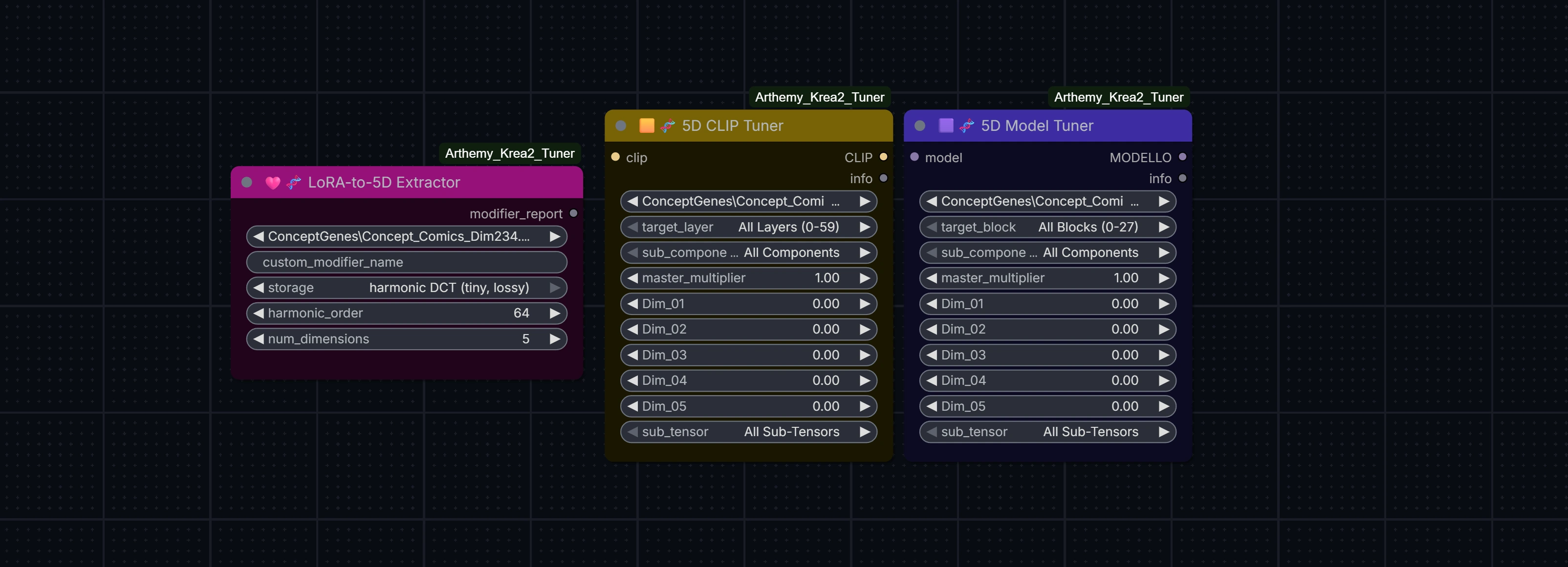The image size is (1568, 567).
Task: Click the DNA icon in the 5D CLIP Tuner title
Action: [668, 126]
